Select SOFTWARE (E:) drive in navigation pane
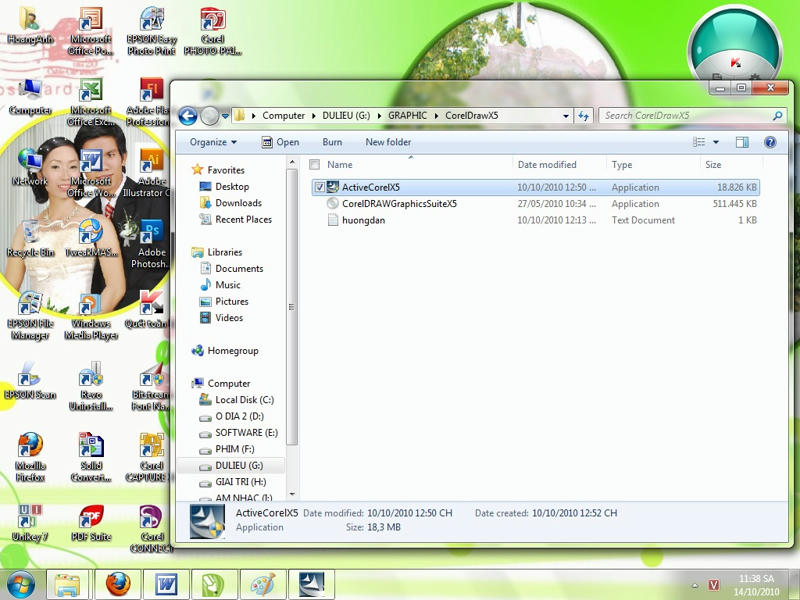This screenshot has height=600, width=800. coord(246,433)
